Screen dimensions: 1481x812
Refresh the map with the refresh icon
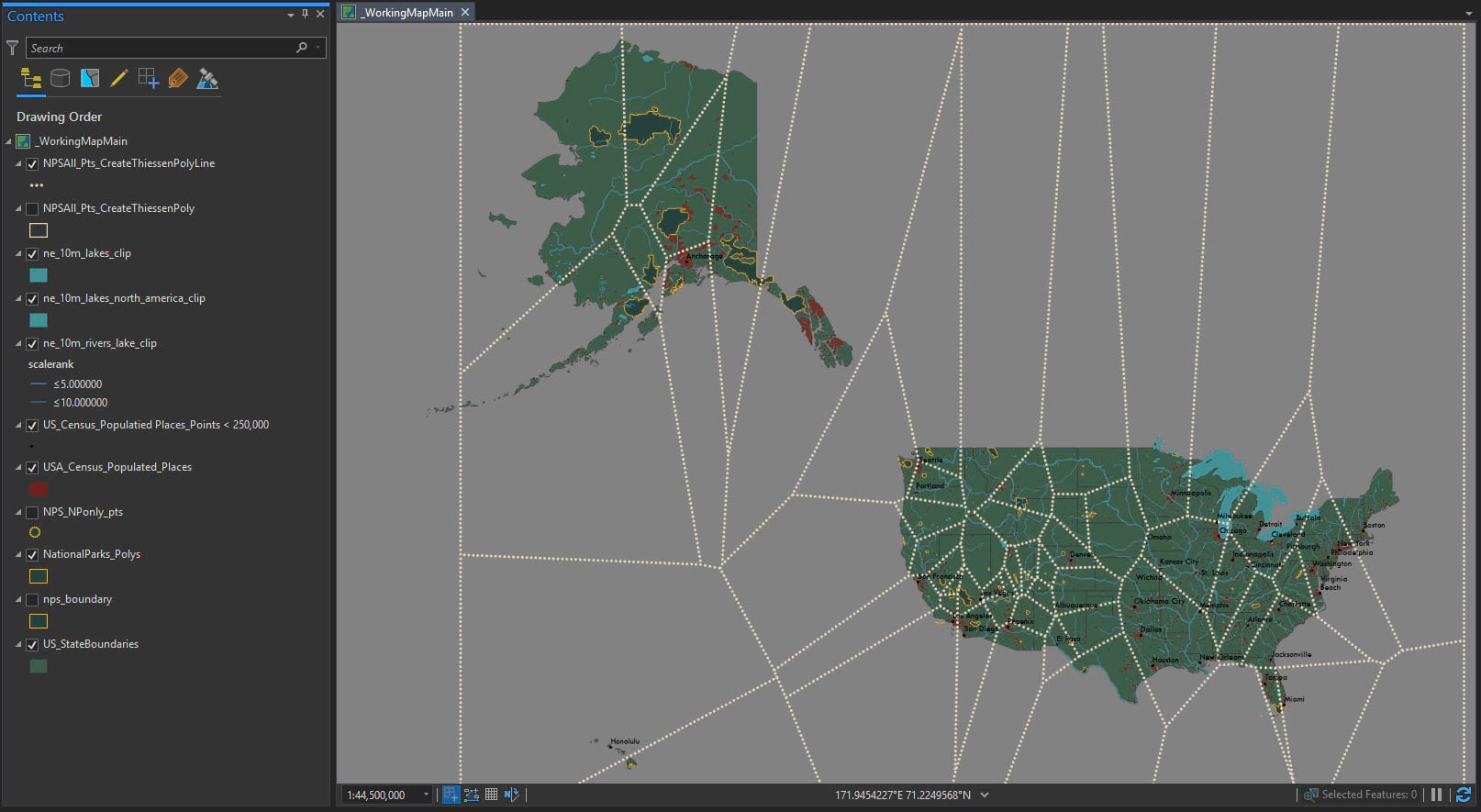pos(1464,795)
